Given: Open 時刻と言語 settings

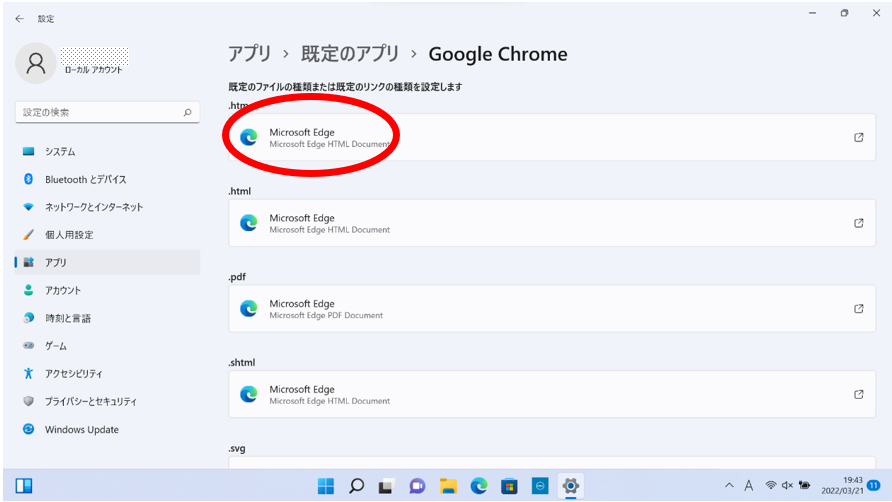Looking at the screenshot, I should tap(107, 318).
